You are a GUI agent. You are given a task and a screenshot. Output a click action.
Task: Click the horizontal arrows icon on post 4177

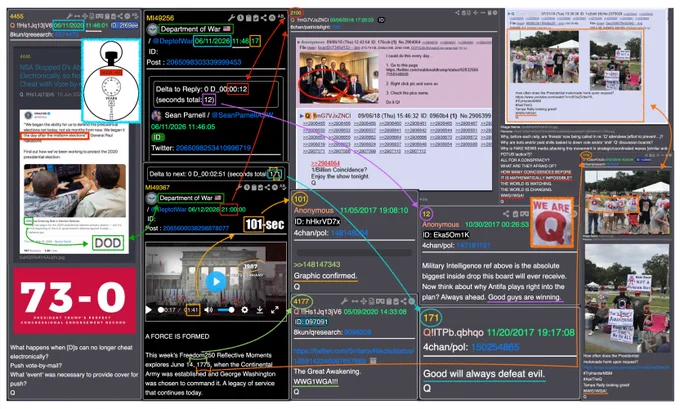coord(355,301)
